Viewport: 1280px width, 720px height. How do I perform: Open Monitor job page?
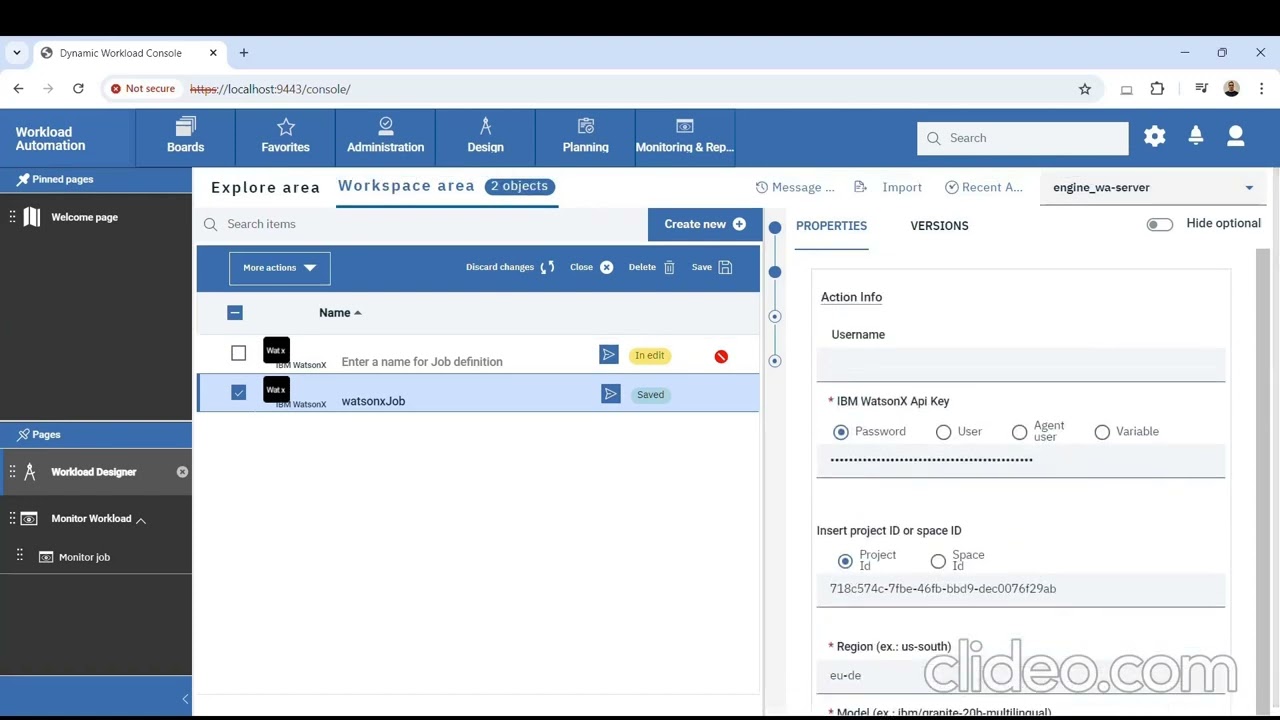pyautogui.click(x=84, y=557)
